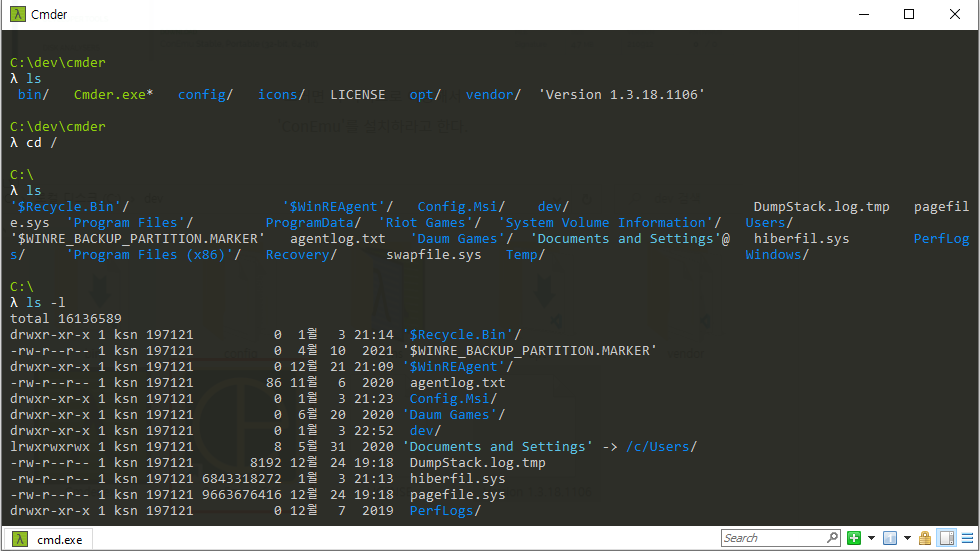Viewport: 980px width, 551px height.
Task: Click the 'Version 1.3.18.1106' entry
Action: tap(622, 94)
